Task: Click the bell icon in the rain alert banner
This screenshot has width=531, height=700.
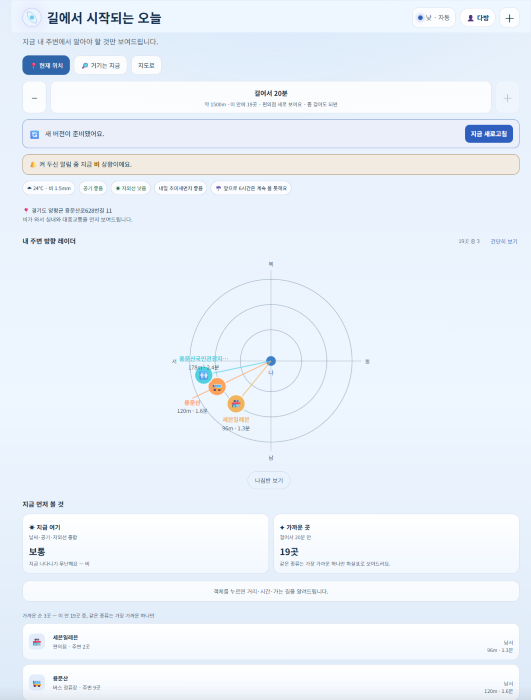Action: pos(33,164)
